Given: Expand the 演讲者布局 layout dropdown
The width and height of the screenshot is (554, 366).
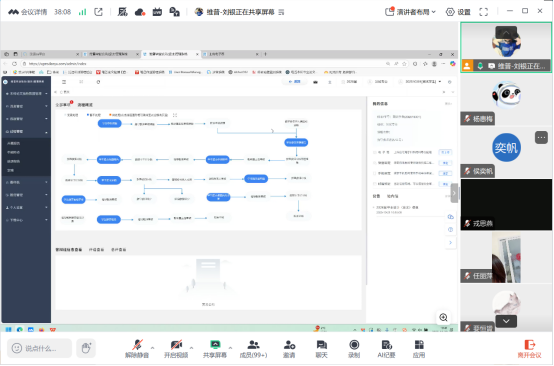Looking at the screenshot, I should pos(410,12).
